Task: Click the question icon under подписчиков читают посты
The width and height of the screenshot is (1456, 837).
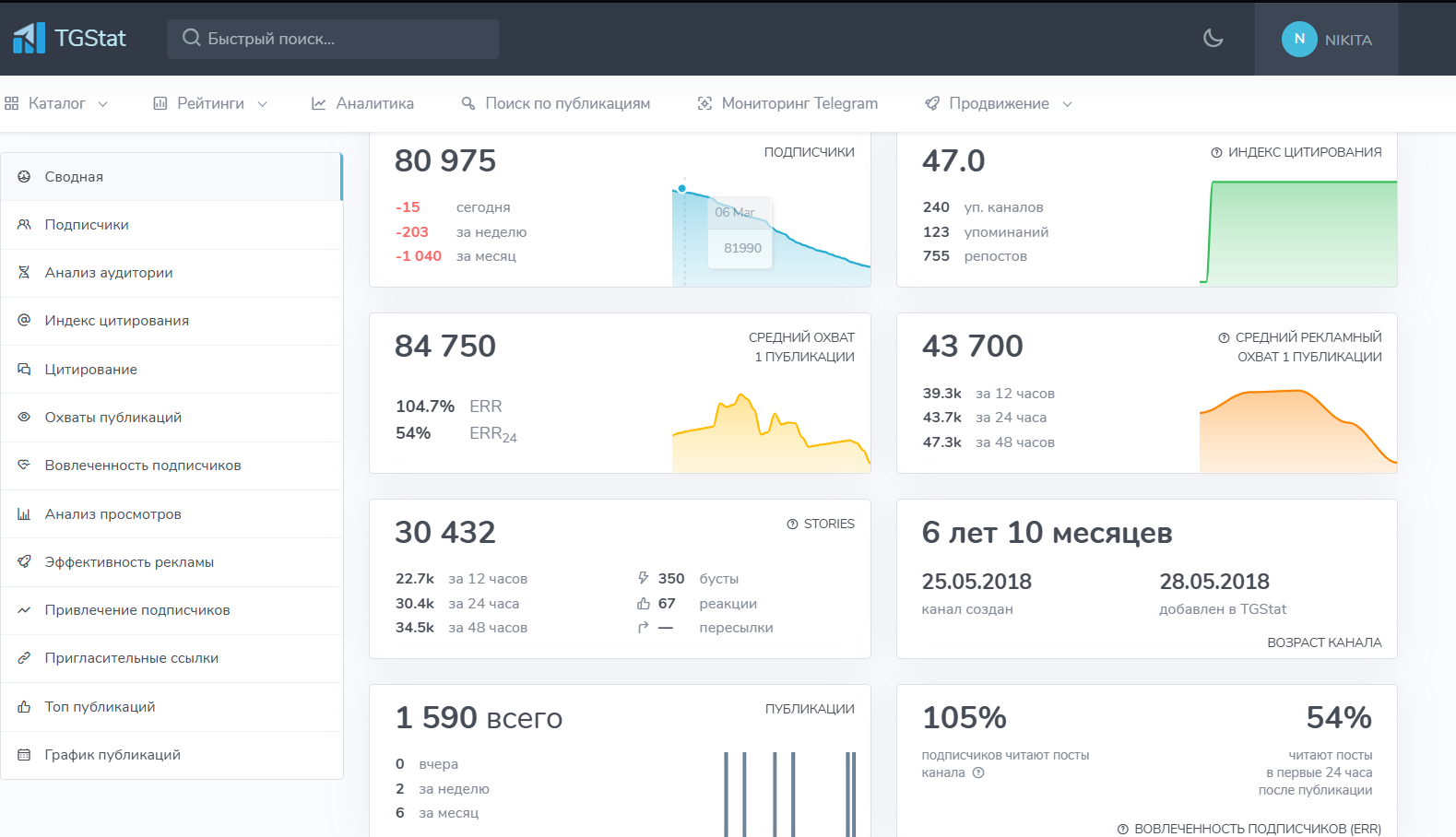Action: [x=978, y=772]
